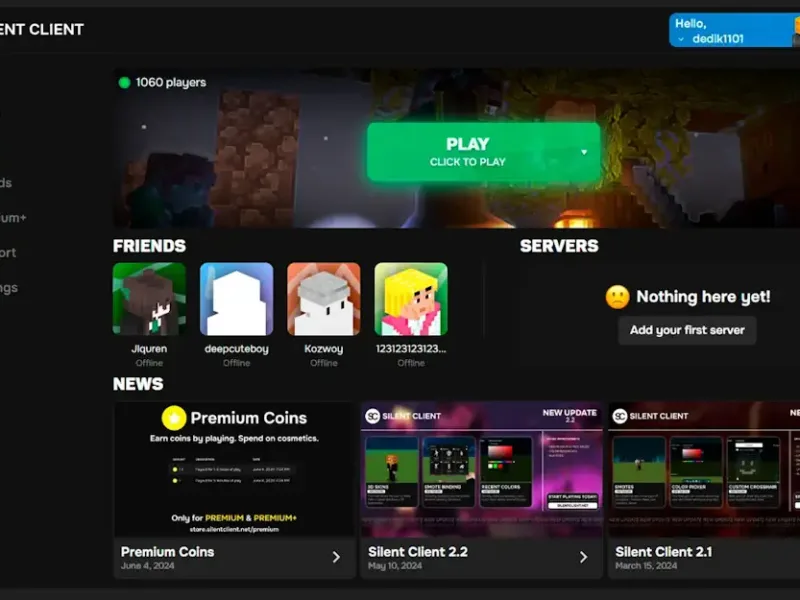Click the green online players indicator dot

124,82
